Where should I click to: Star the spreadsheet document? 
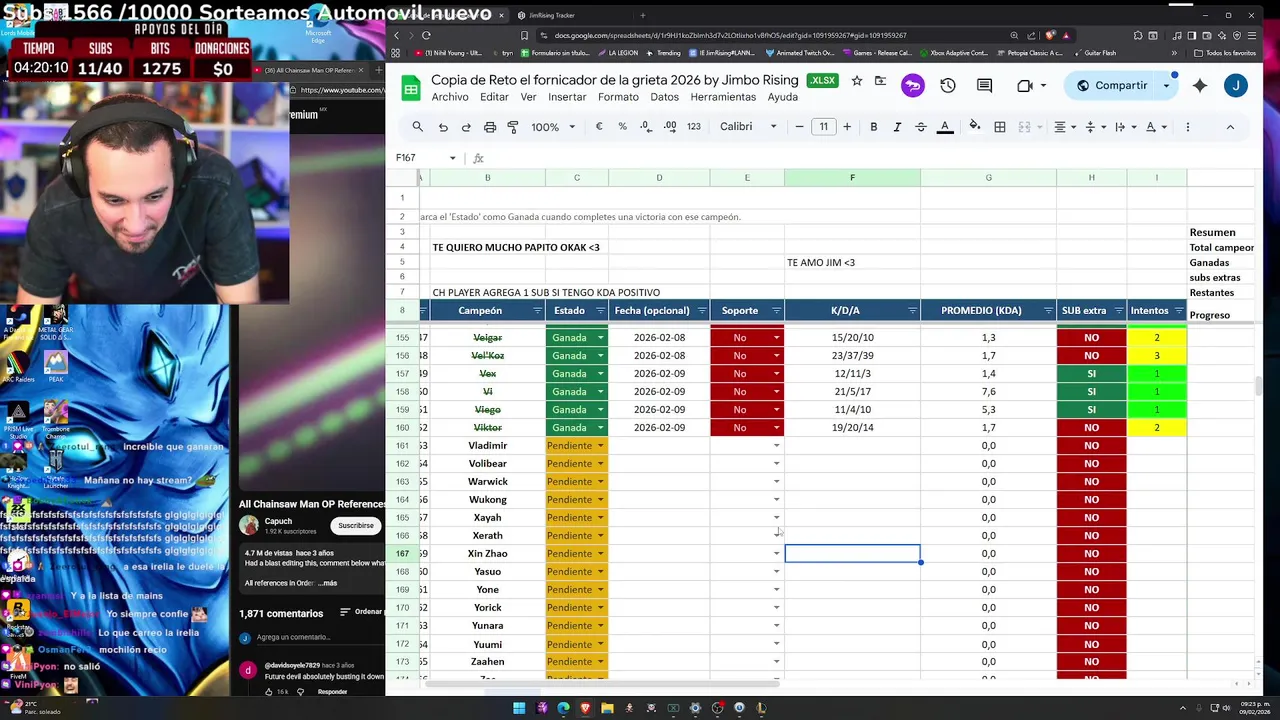(x=857, y=81)
